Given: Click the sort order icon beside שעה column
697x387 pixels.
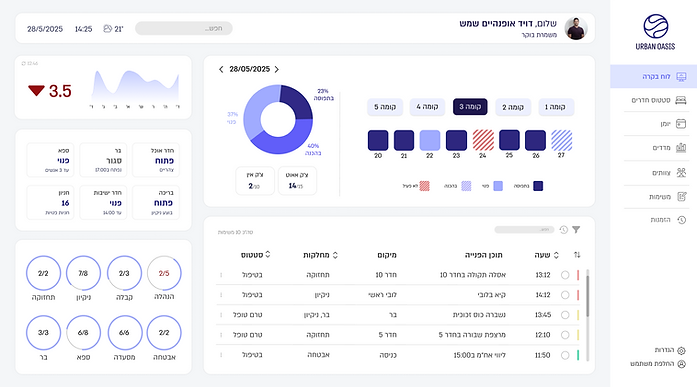Looking at the screenshot, I should (577, 255).
